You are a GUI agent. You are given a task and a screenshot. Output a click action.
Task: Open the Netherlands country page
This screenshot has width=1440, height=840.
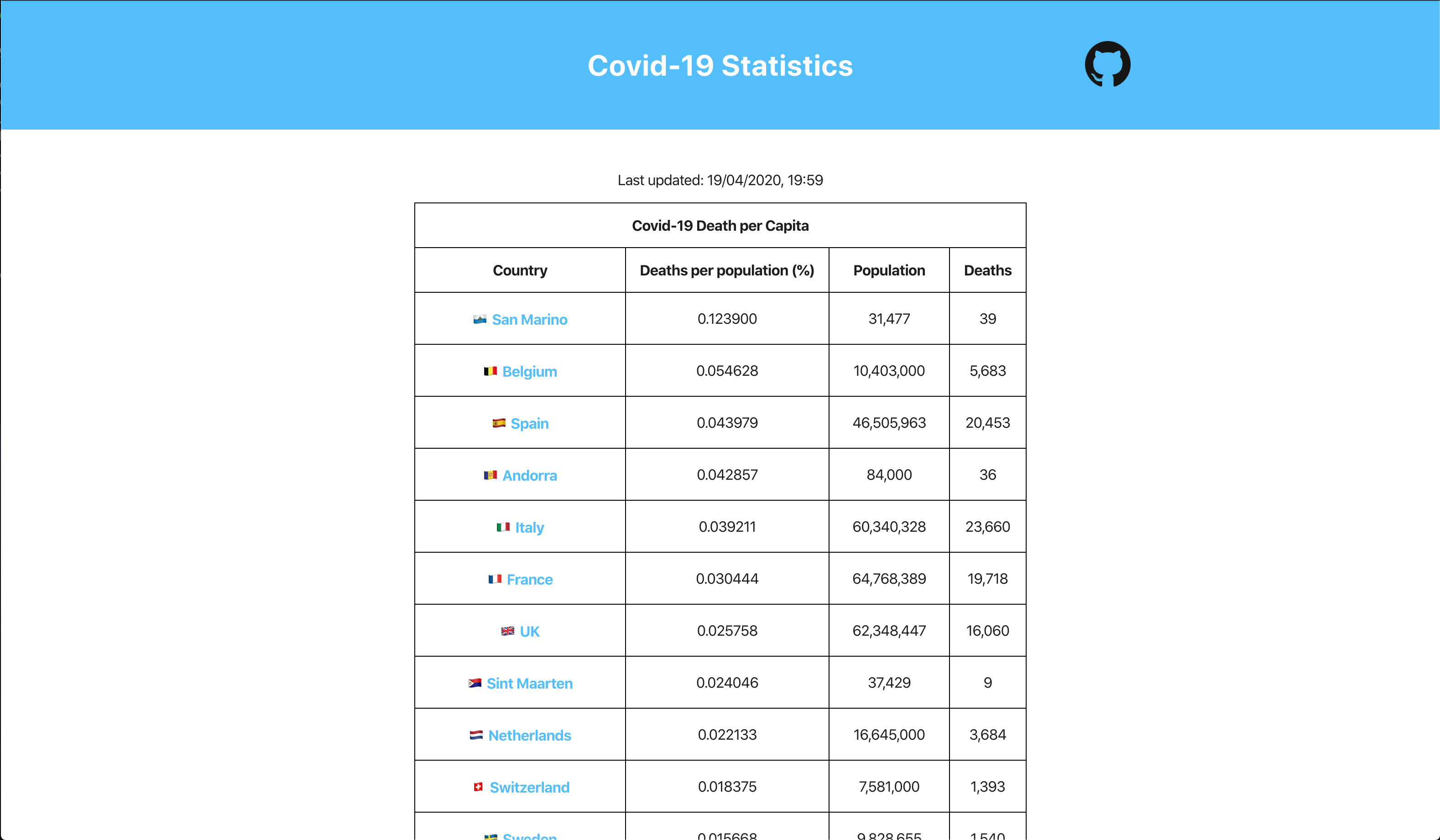click(530, 735)
